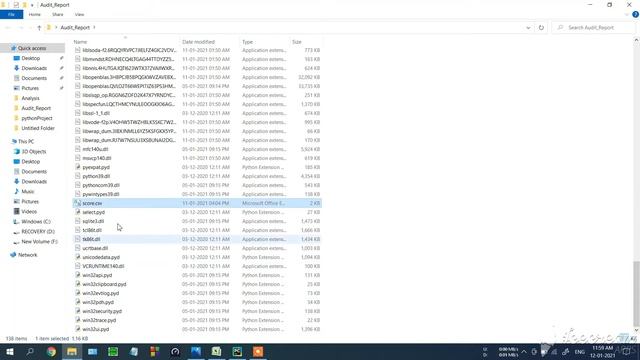640x360 pixels.
Task: Open PyCharm icon on taskbar
Action: 237,352
